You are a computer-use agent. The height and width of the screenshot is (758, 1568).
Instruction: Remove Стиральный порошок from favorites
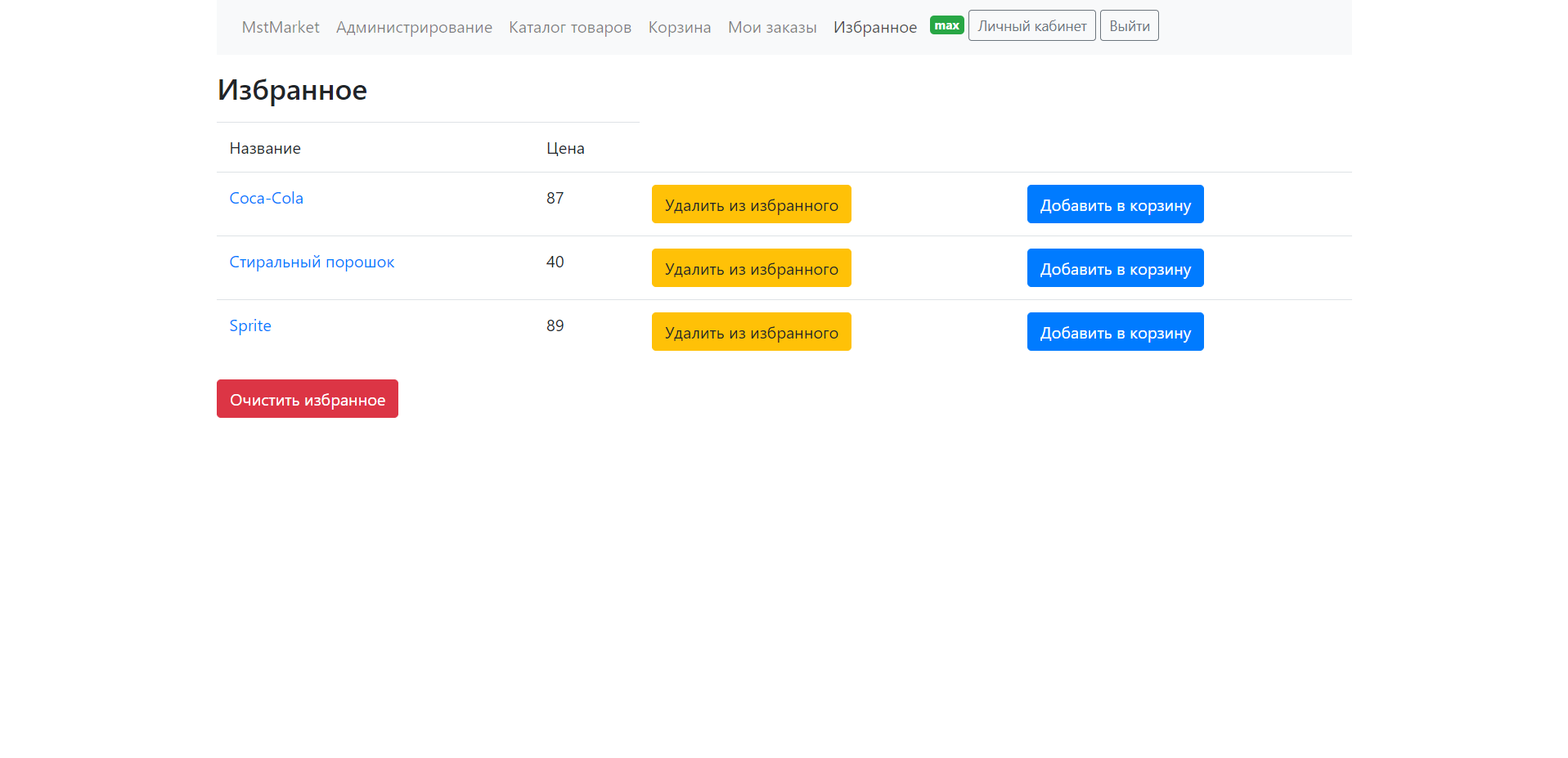[x=752, y=268]
